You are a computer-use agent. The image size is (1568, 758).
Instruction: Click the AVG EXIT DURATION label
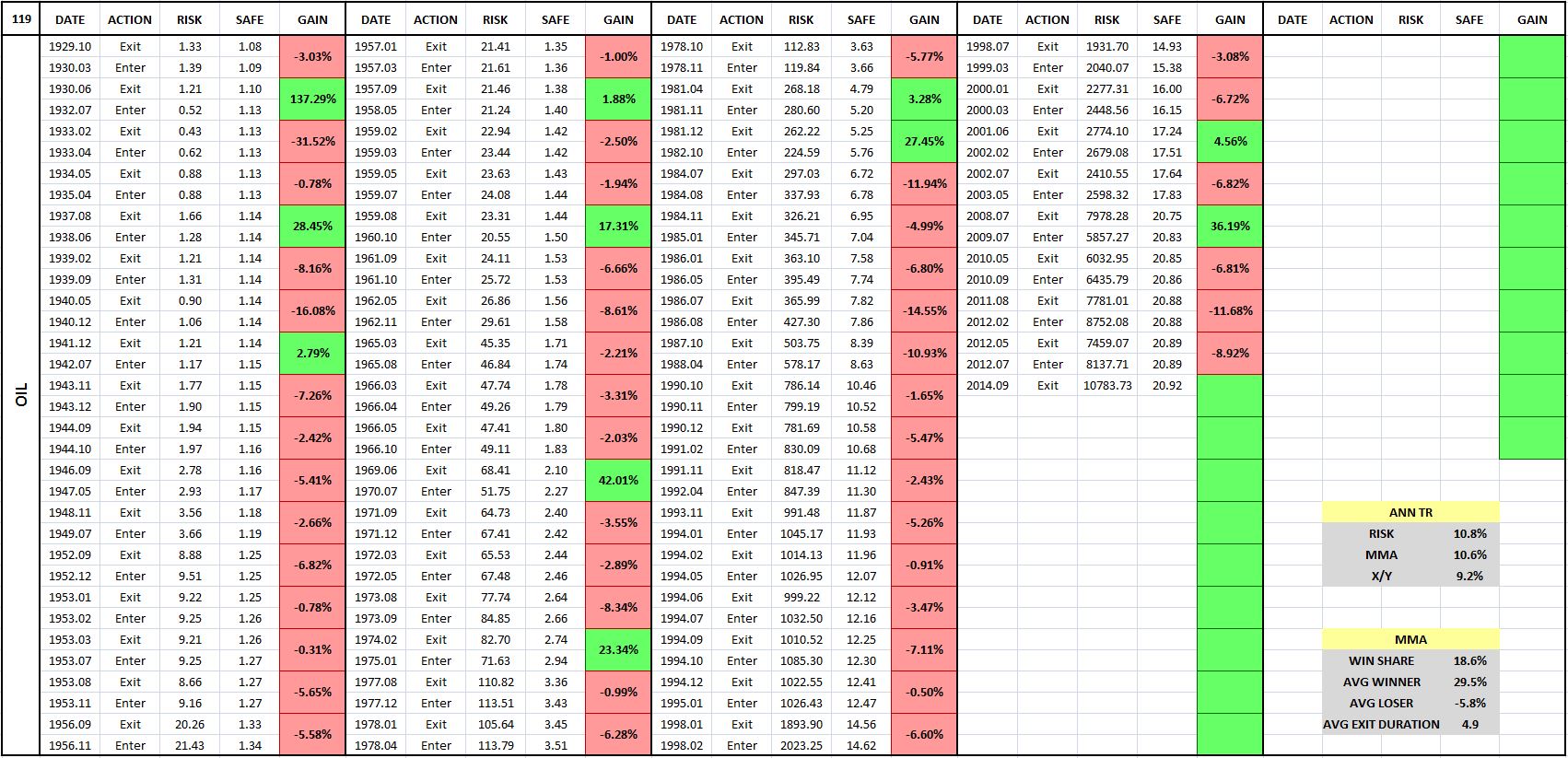point(1381,724)
